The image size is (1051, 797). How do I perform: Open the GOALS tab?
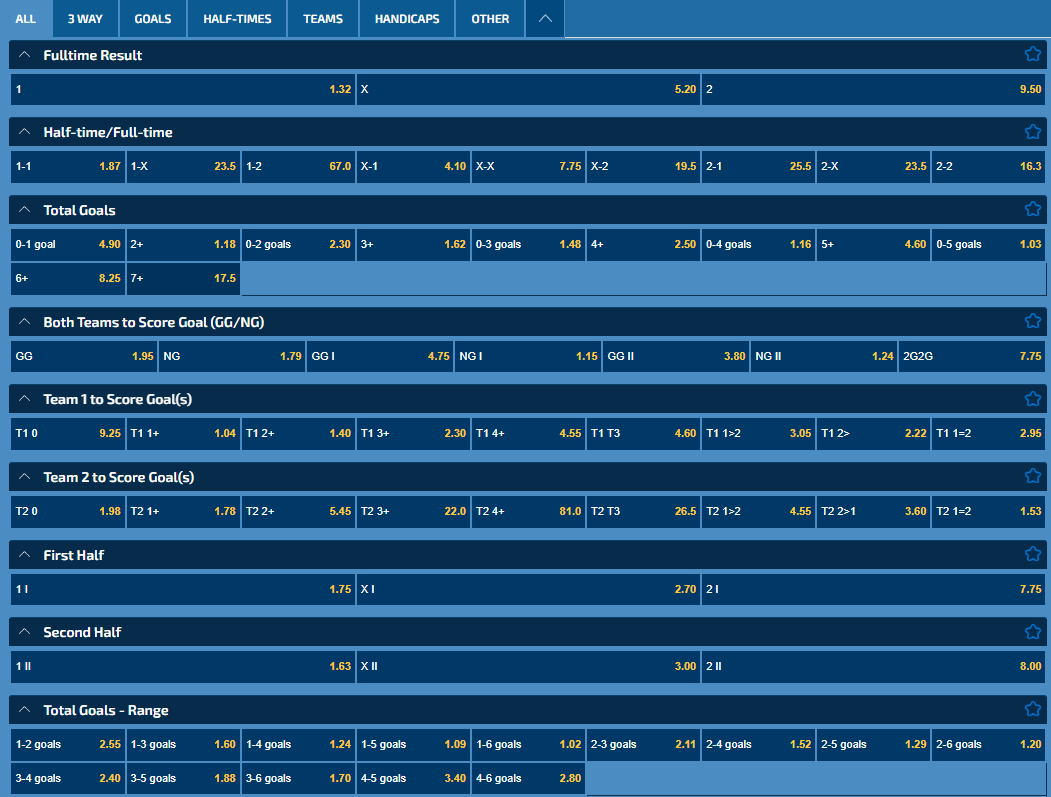coord(153,19)
